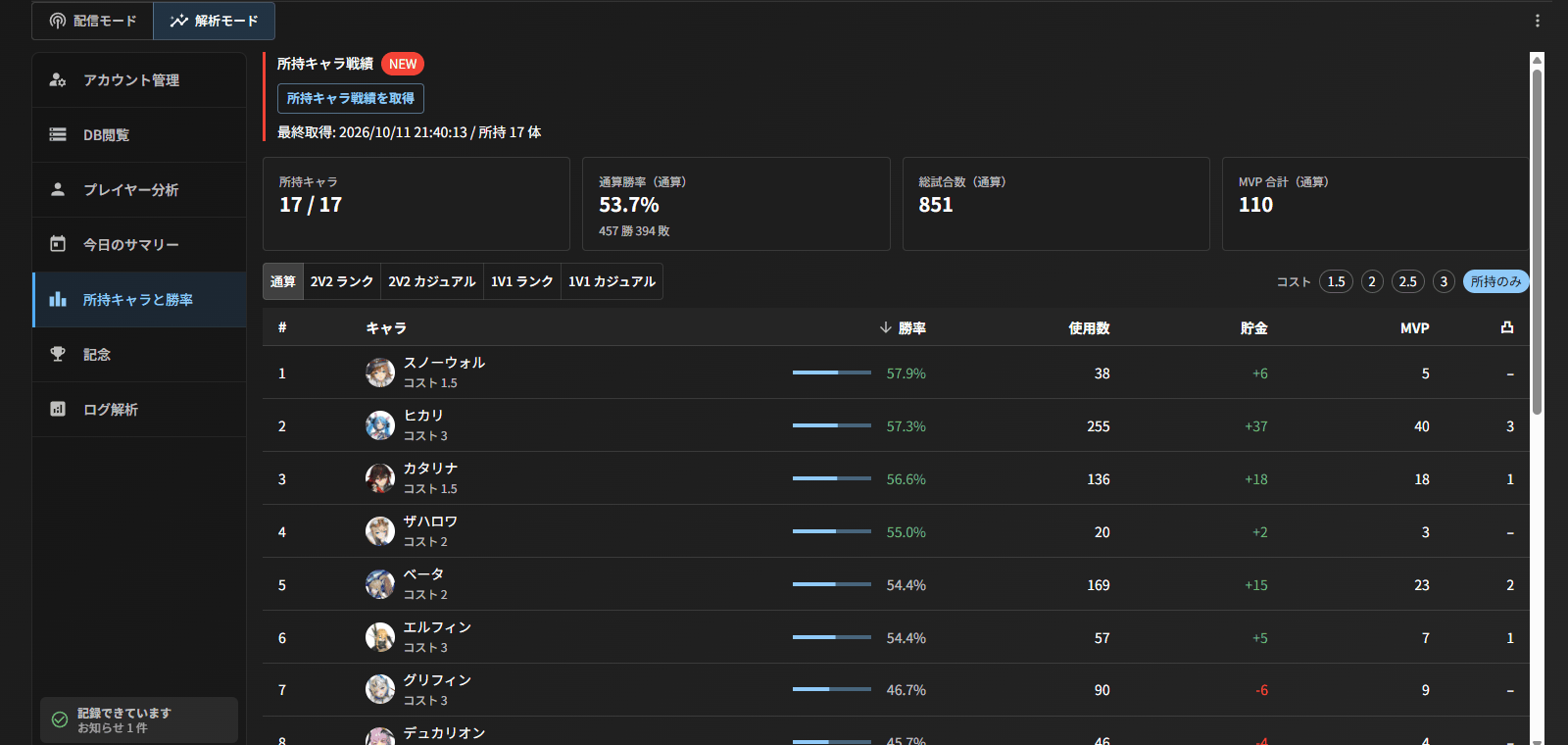The width and height of the screenshot is (1568, 745).
Task: Click the エルフィン character avatar
Action: tap(380, 637)
